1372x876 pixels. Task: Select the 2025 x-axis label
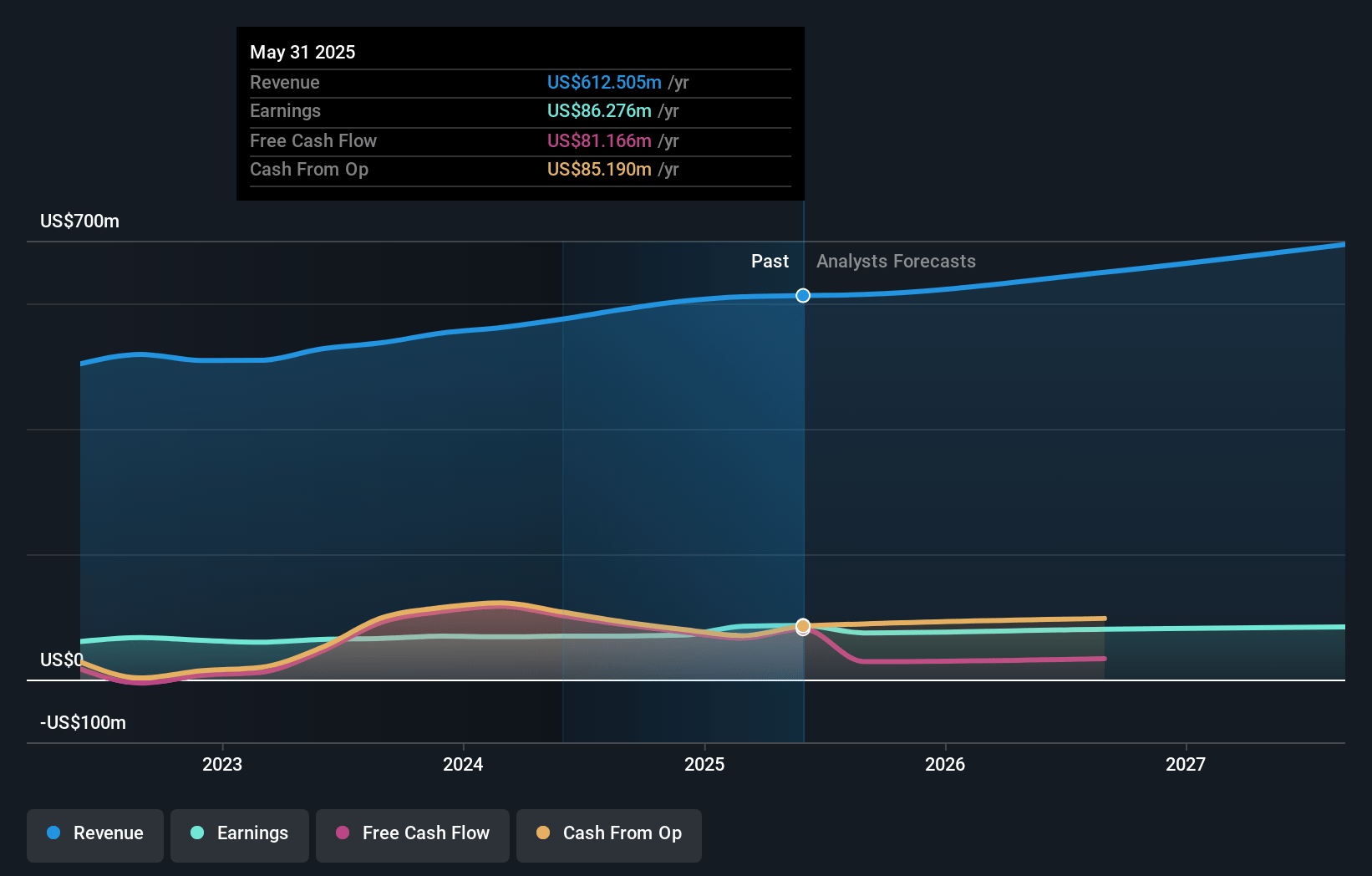click(x=704, y=764)
